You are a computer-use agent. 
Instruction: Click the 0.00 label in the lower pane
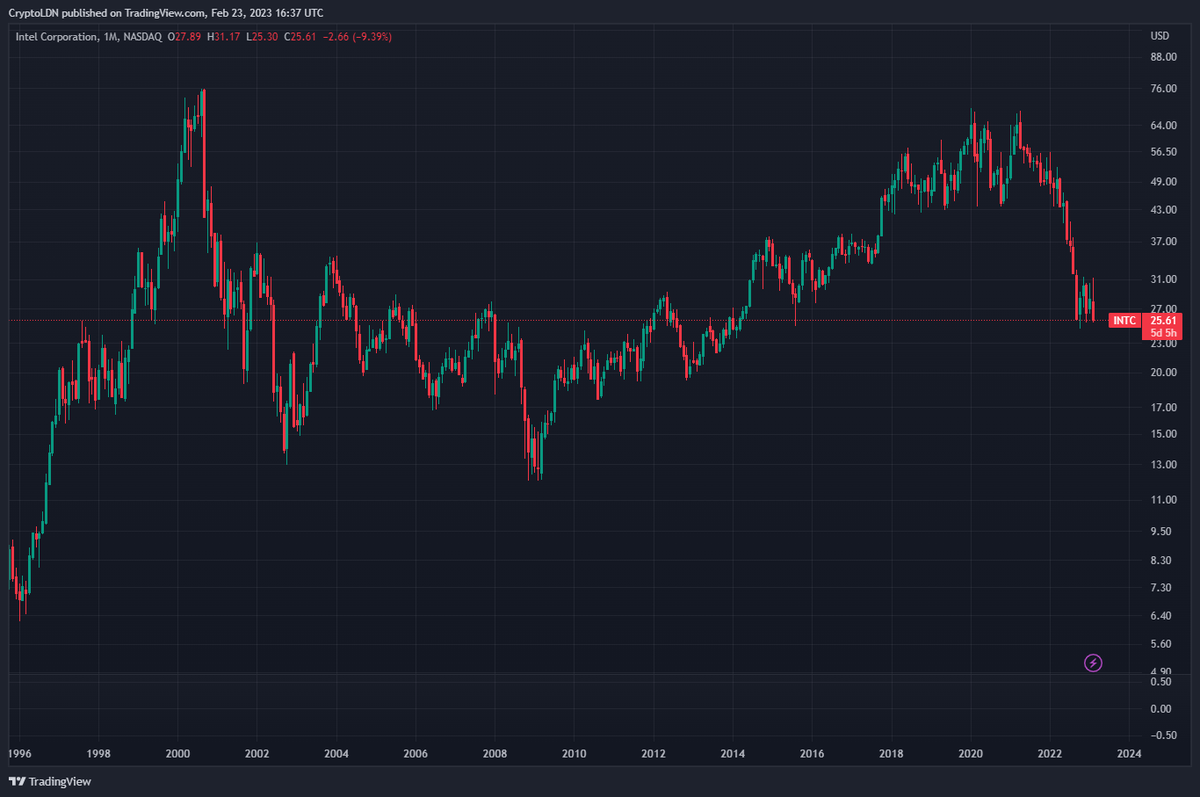click(x=1160, y=709)
